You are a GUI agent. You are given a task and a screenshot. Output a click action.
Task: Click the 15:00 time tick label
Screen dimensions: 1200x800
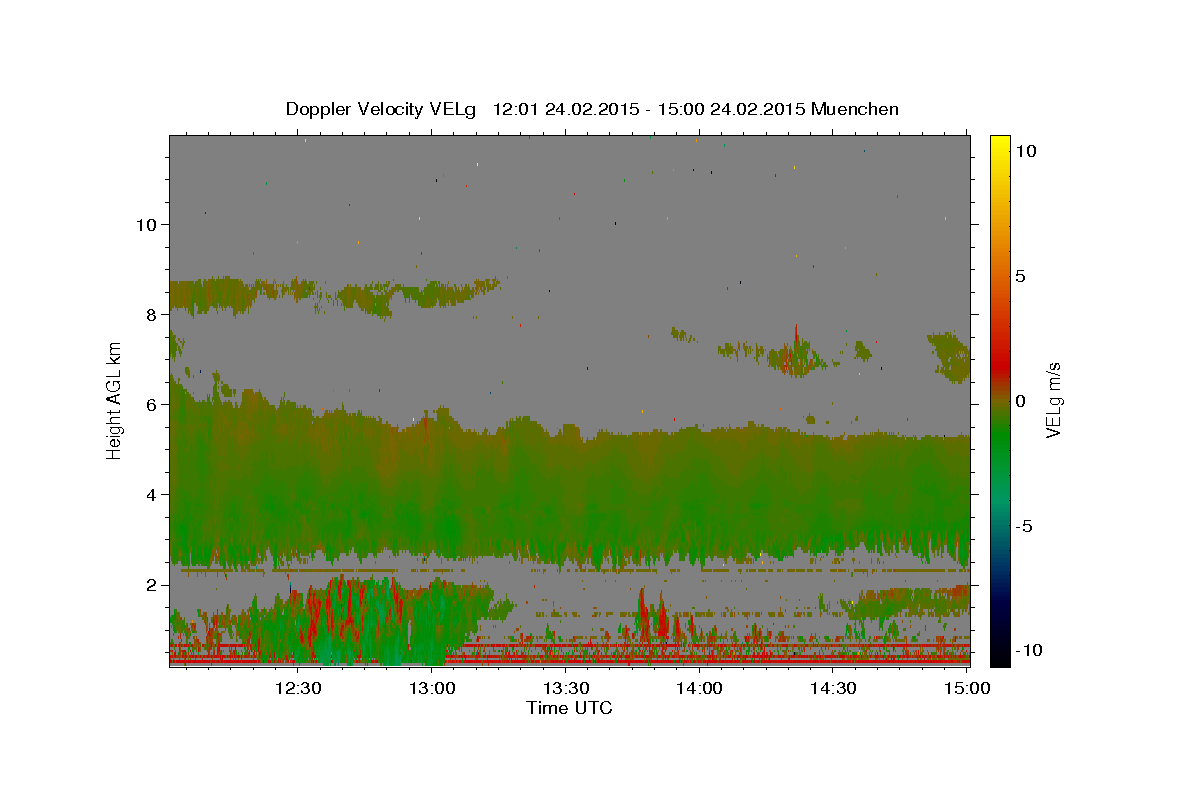[x=965, y=688]
